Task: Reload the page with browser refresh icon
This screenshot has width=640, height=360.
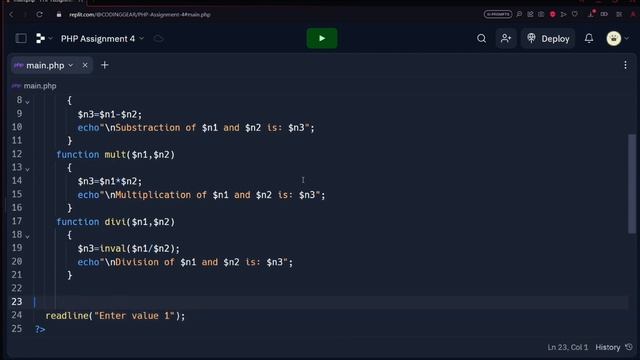Action: click(x=39, y=15)
